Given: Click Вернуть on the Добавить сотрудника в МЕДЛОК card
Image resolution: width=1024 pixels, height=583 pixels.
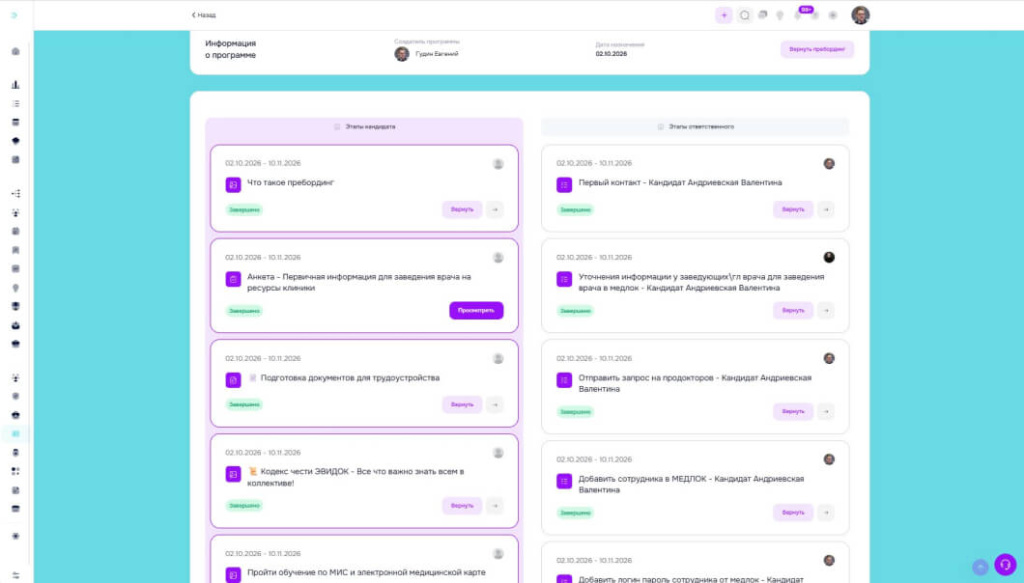Looking at the screenshot, I should coord(793,512).
